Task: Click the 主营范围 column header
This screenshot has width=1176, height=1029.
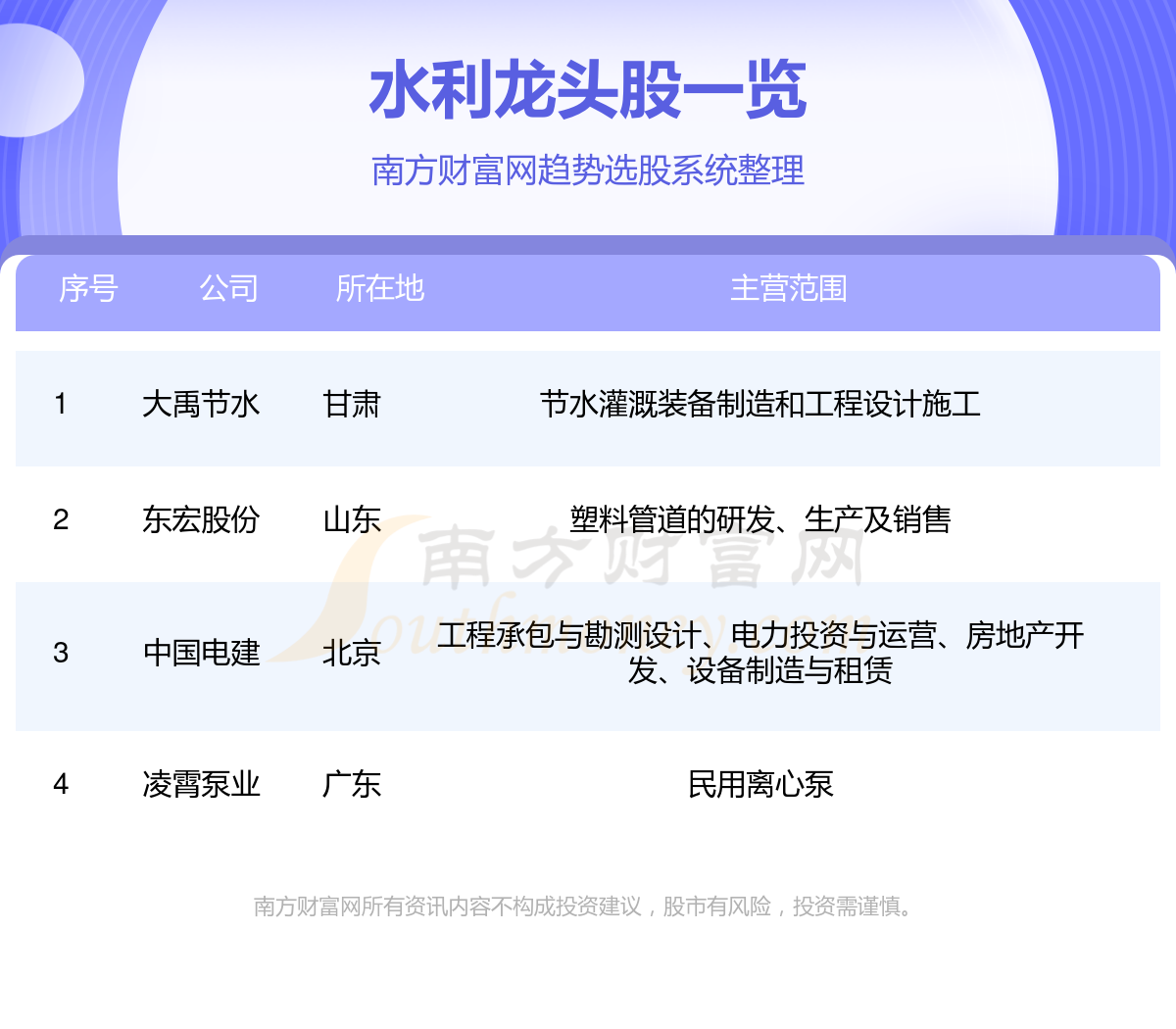Action: [x=789, y=288]
